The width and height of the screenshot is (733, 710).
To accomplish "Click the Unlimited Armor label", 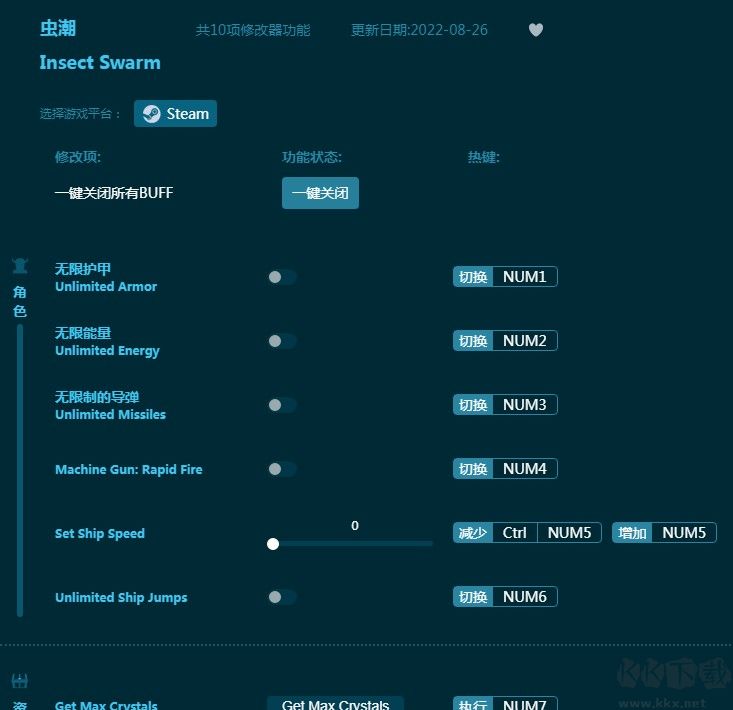I will (x=106, y=287).
